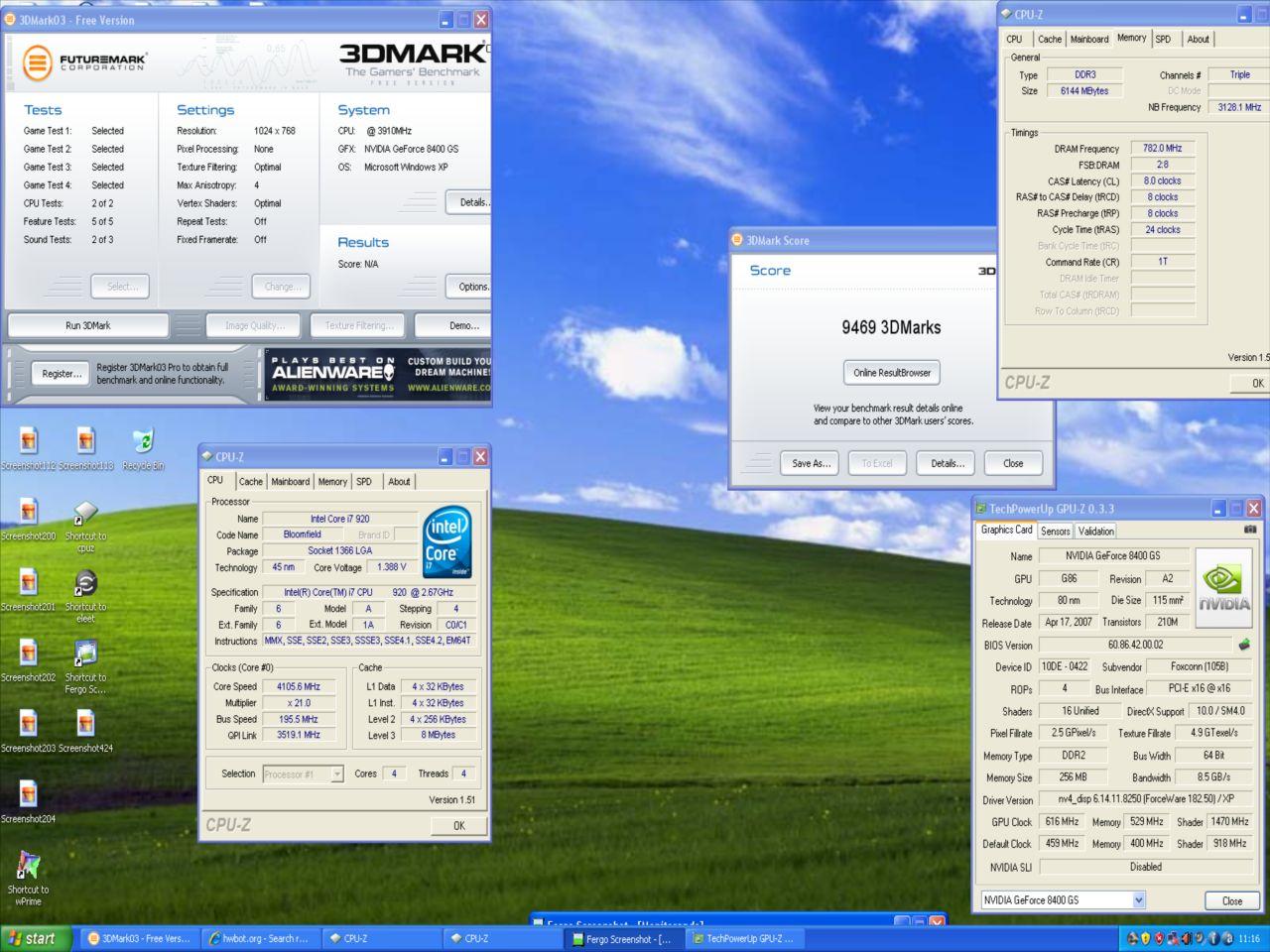Image resolution: width=1270 pixels, height=952 pixels.
Task: Click Save As... in 3DMark Score
Action: point(811,463)
